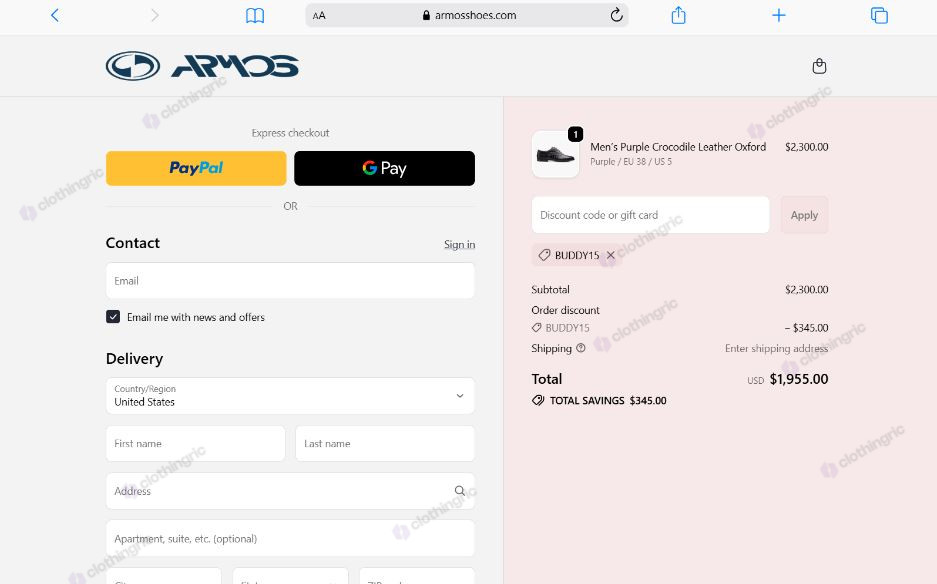Focus the Email input field
Viewport: 937px width, 584px height.
click(x=290, y=281)
